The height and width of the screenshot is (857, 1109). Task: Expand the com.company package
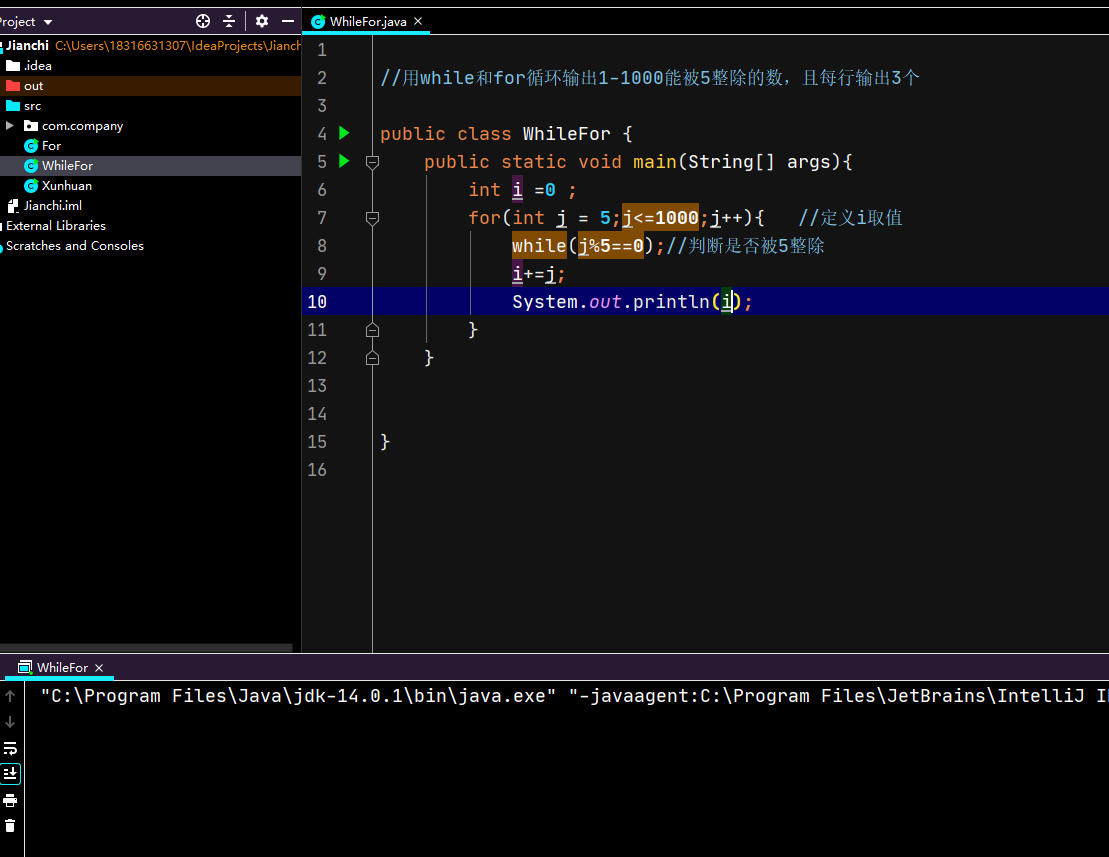[x=9, y=126]
